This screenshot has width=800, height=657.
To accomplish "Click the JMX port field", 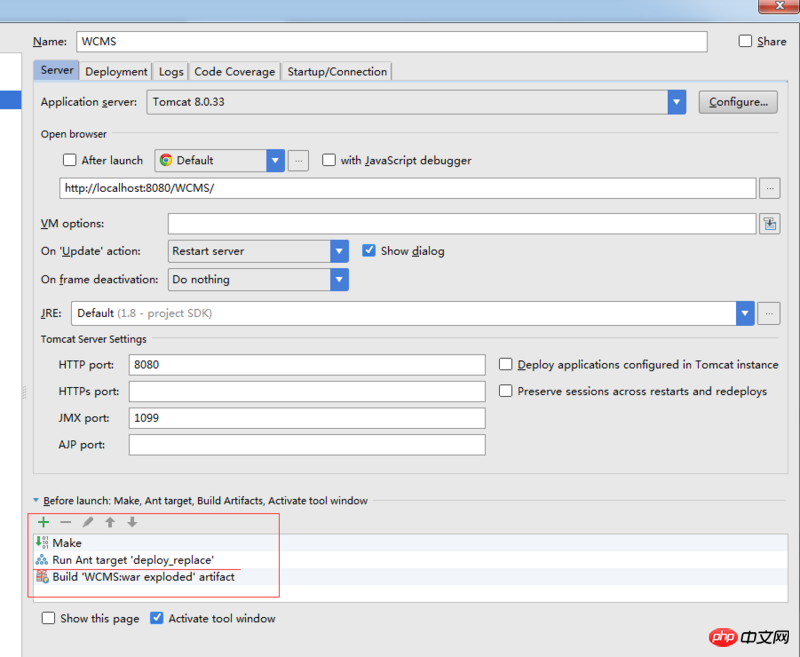I will pyautogui.click(x=307, y=418).
